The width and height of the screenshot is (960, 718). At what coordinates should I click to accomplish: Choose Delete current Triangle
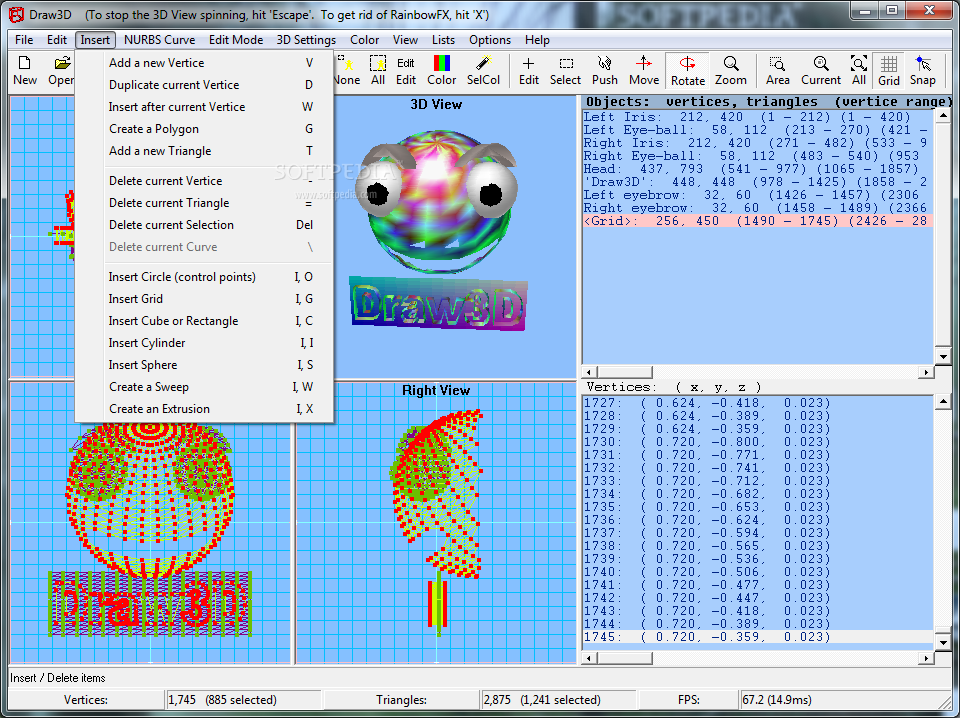[x=204, y=203]
